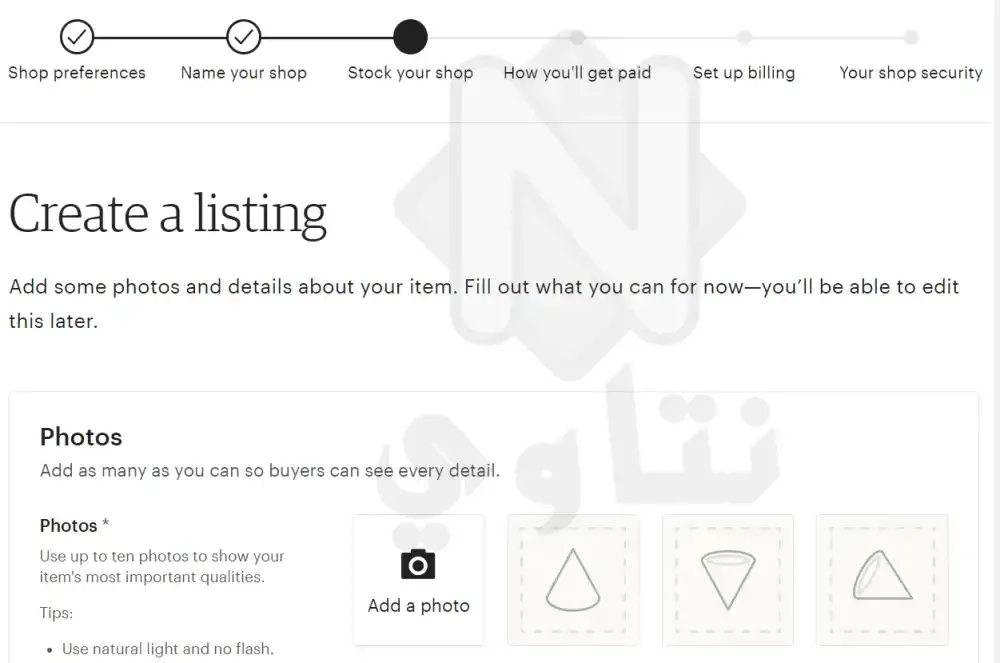Click the Name your shop checkmark circle
Image resolution: width=1000 pixels, height=663 pixels.
click(244, 37)
